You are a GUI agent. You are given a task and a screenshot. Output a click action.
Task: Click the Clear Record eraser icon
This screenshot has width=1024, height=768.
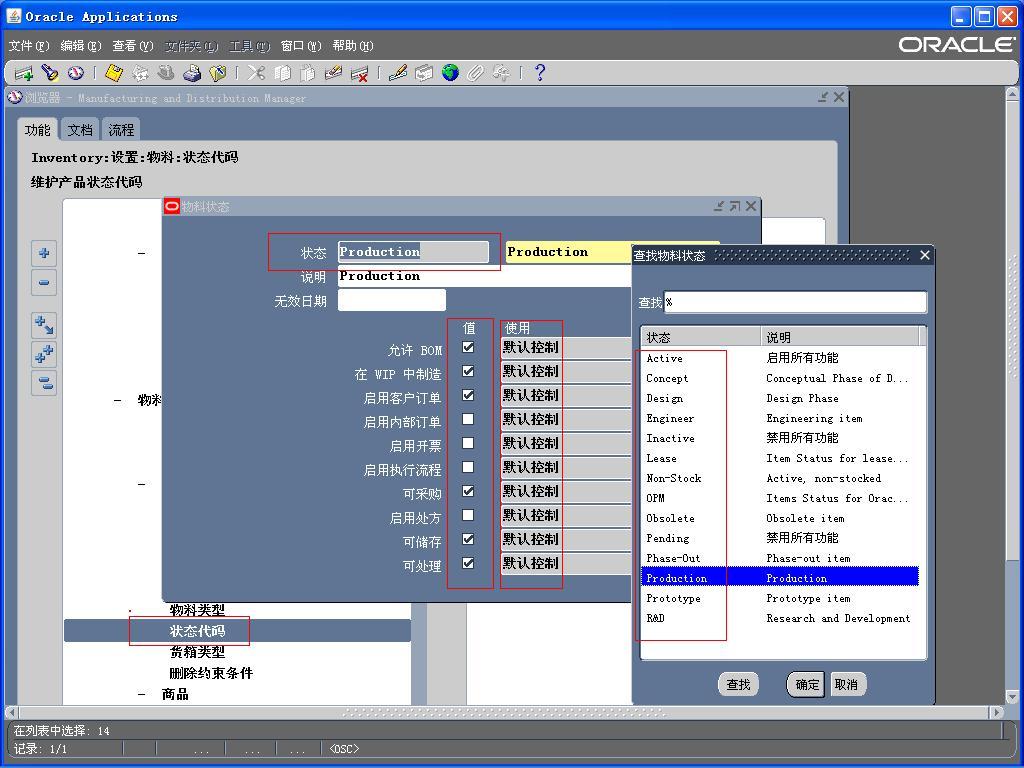(333, 73)
